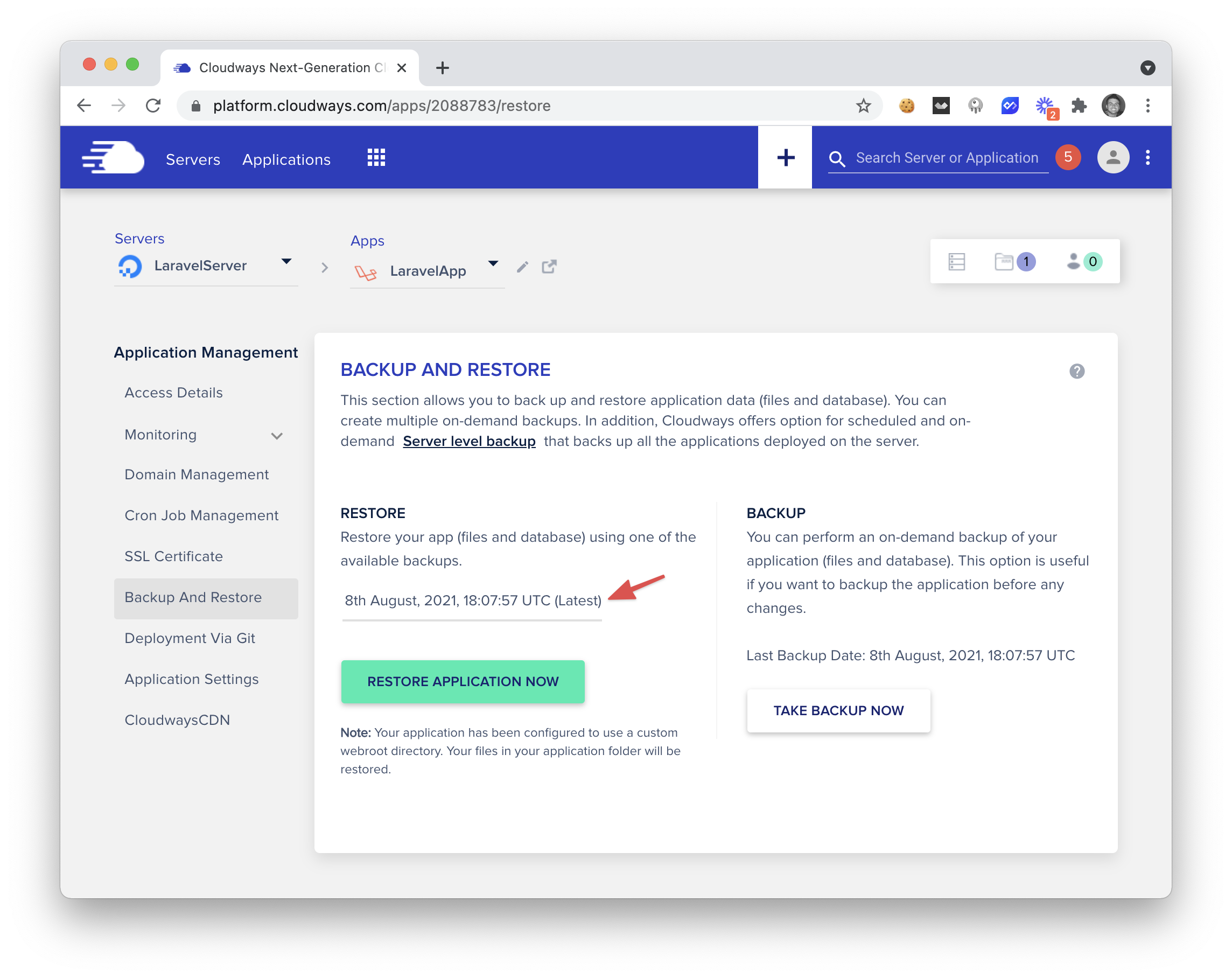Click the server list view icon
1232x978 pixels.
(x=956, y=262)
